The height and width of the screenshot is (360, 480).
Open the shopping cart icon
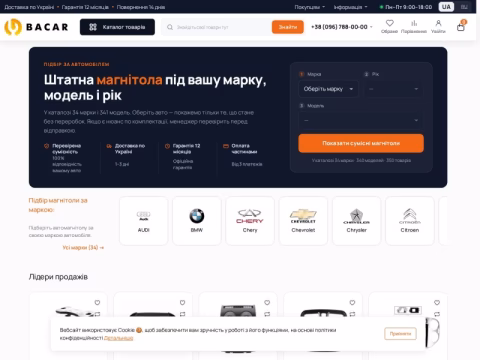pos(461,26)
